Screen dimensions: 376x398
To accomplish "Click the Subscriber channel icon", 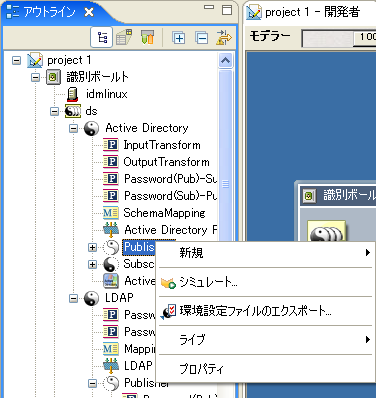I will point(111,264).
